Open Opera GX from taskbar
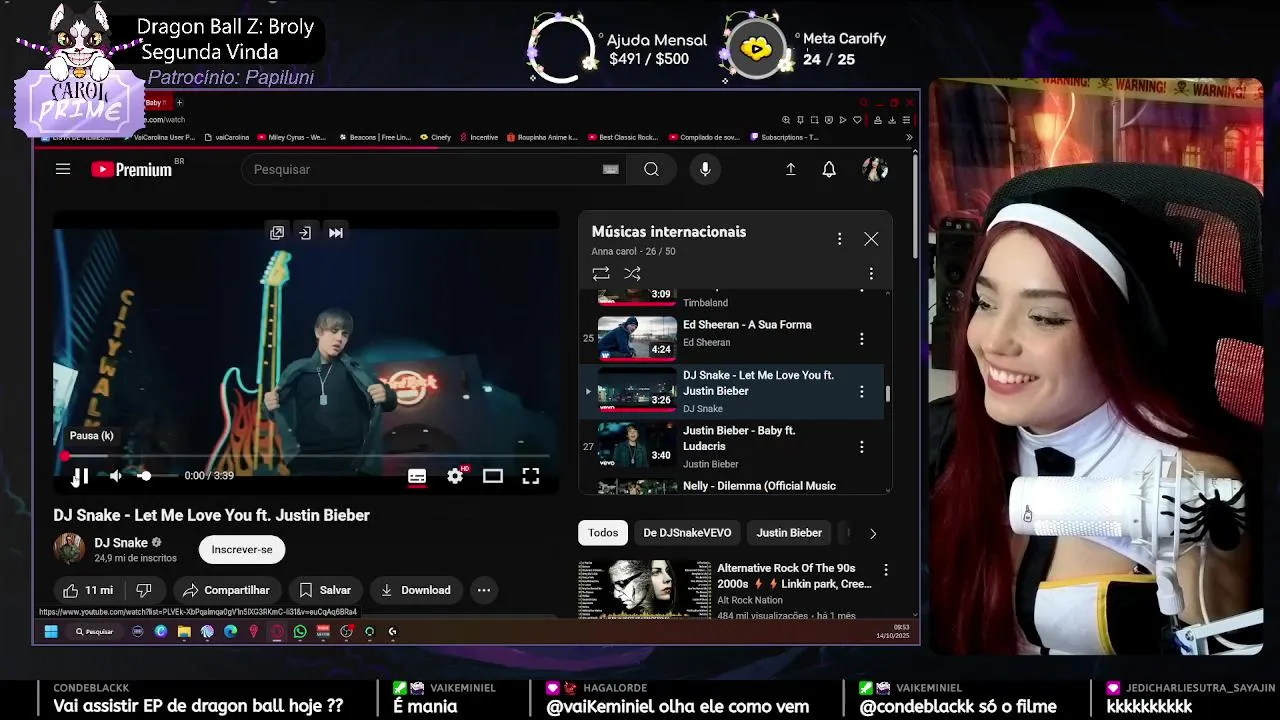The image size is (1280, 720). (277, 631)
